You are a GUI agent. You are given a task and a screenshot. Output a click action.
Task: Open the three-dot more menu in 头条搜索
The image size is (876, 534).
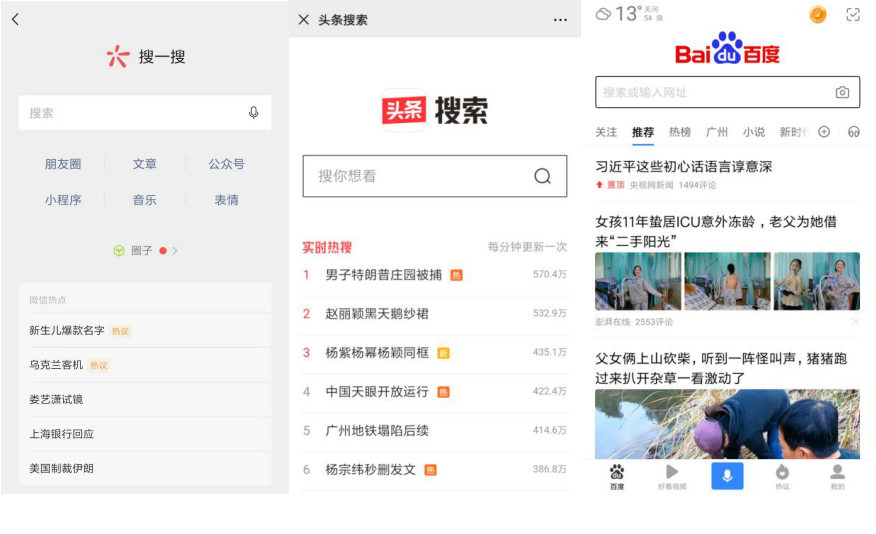click(560, 20)
